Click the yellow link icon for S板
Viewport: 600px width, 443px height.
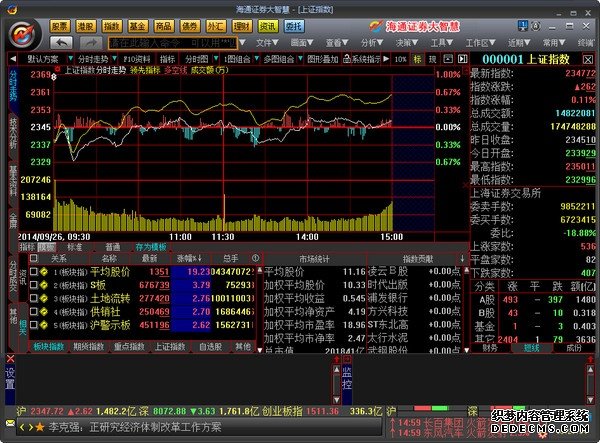pyautogui.click(x=44, y=285)
